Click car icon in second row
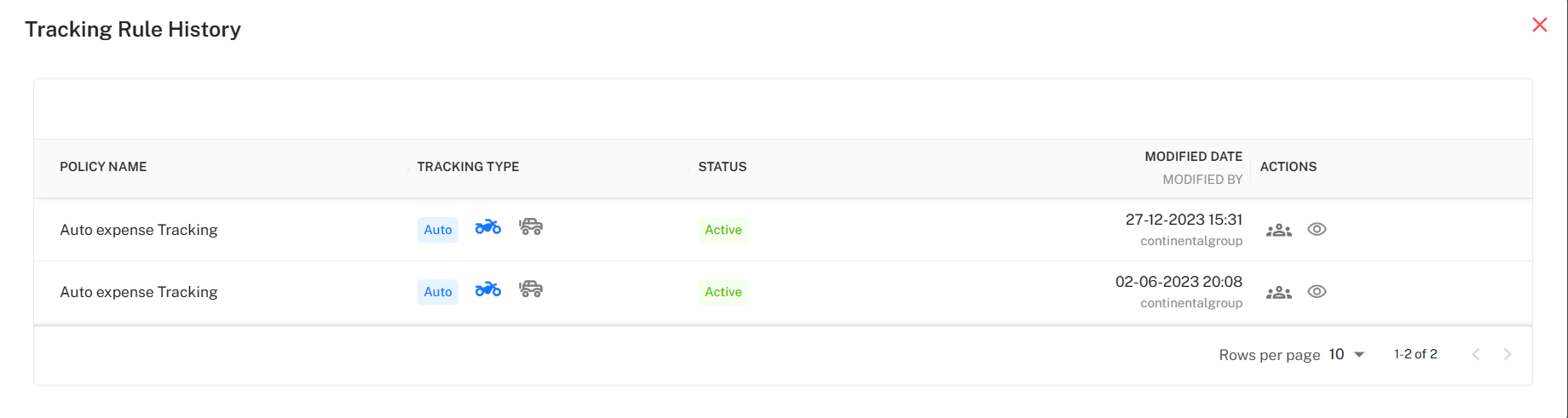This screenshot has width=1568, height=418. (531, 289)
